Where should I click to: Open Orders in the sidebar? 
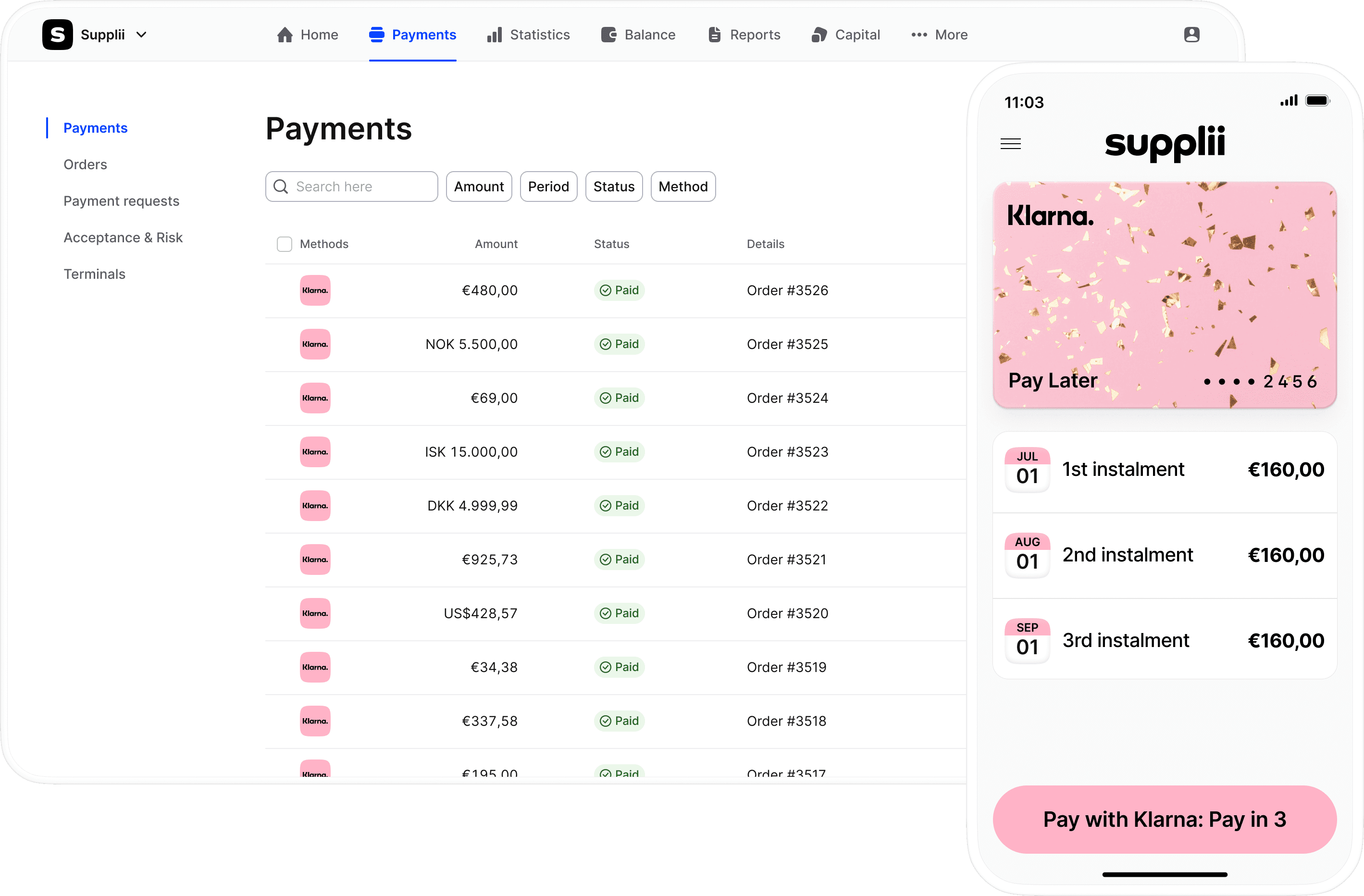click(x=86, y=164)
